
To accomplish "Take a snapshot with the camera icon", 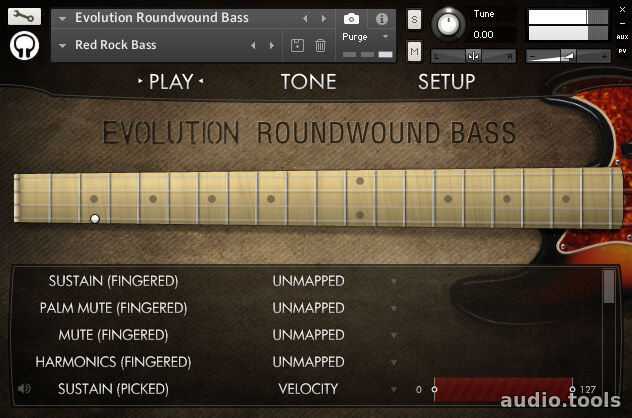I will (351, 19).
